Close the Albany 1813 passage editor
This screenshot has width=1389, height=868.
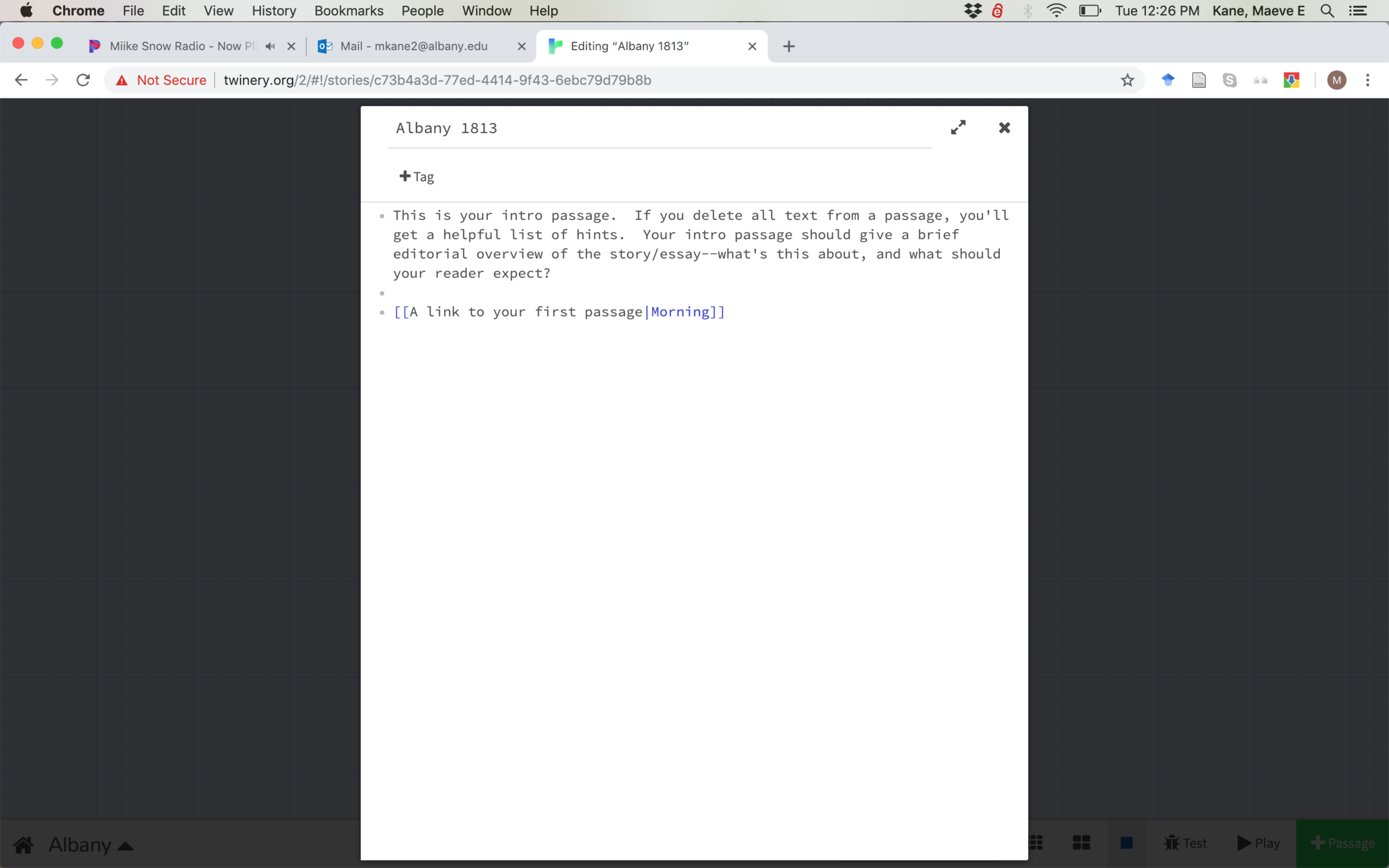pos(1004,127)
